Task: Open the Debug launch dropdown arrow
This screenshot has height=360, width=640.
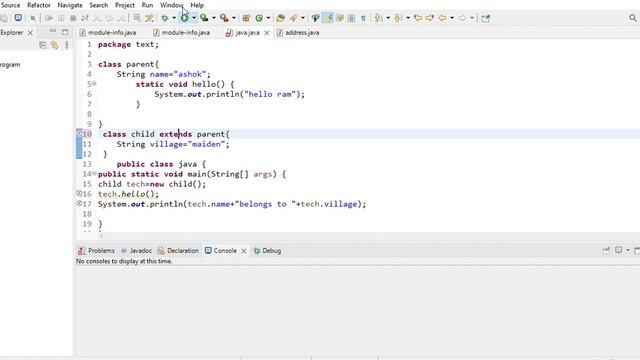Action: [x=174, y=18]
